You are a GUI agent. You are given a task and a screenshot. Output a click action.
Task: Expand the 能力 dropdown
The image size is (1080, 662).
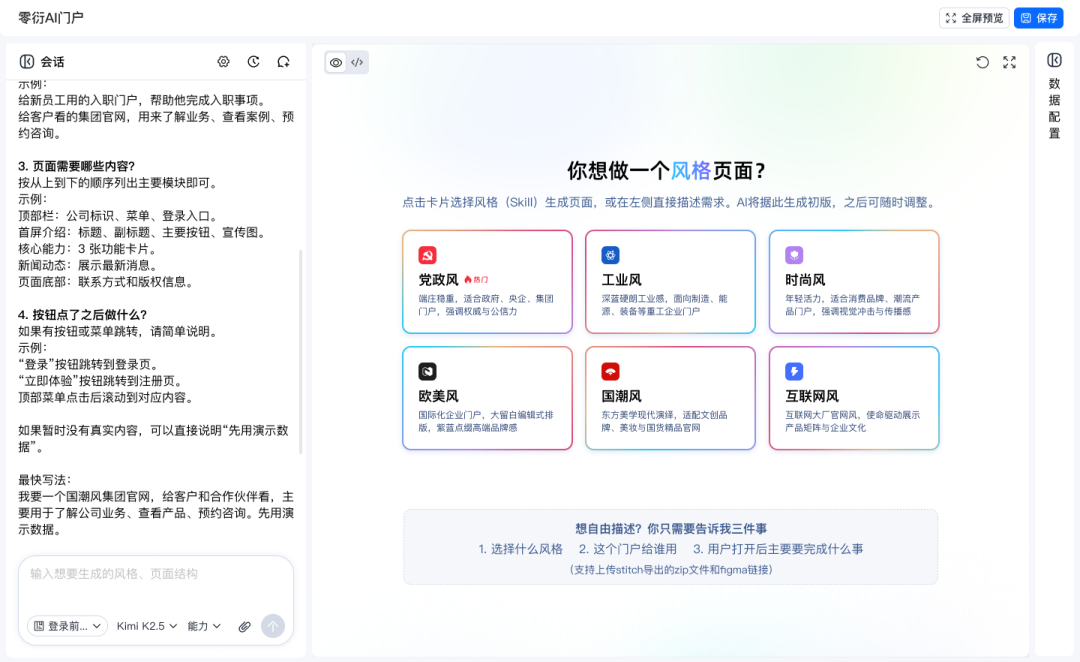tap(204, 626)
